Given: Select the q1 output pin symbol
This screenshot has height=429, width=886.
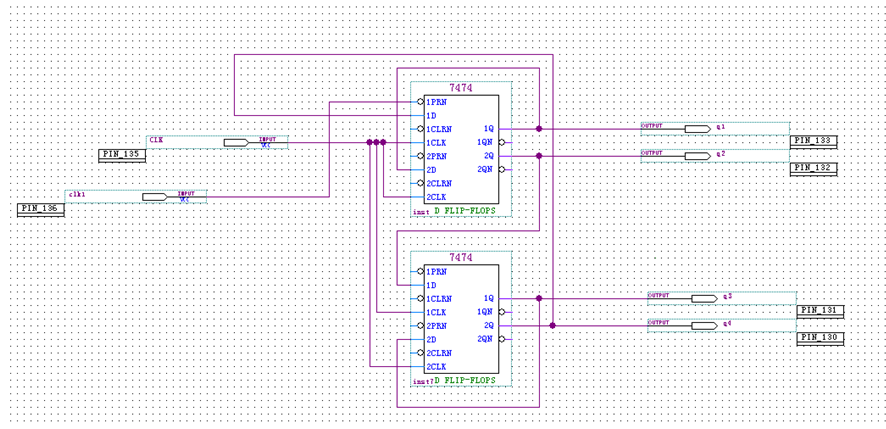Looking at the screenshot, I should (x=697, y=129).
